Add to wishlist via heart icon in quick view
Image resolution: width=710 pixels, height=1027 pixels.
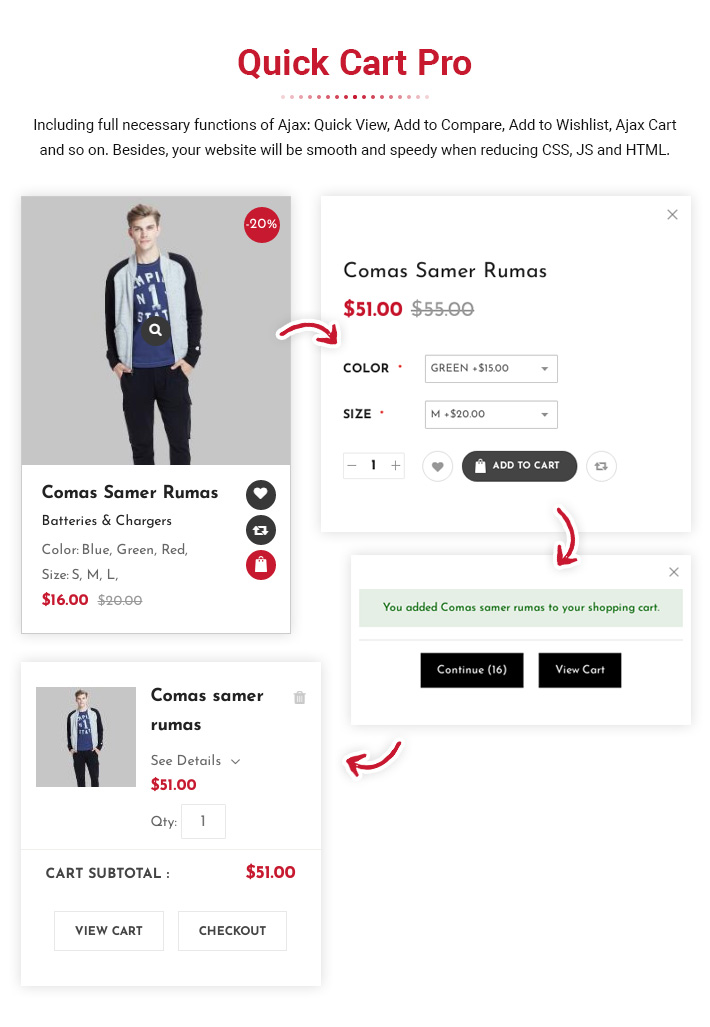pyautogui.click(x=438, y=466)
